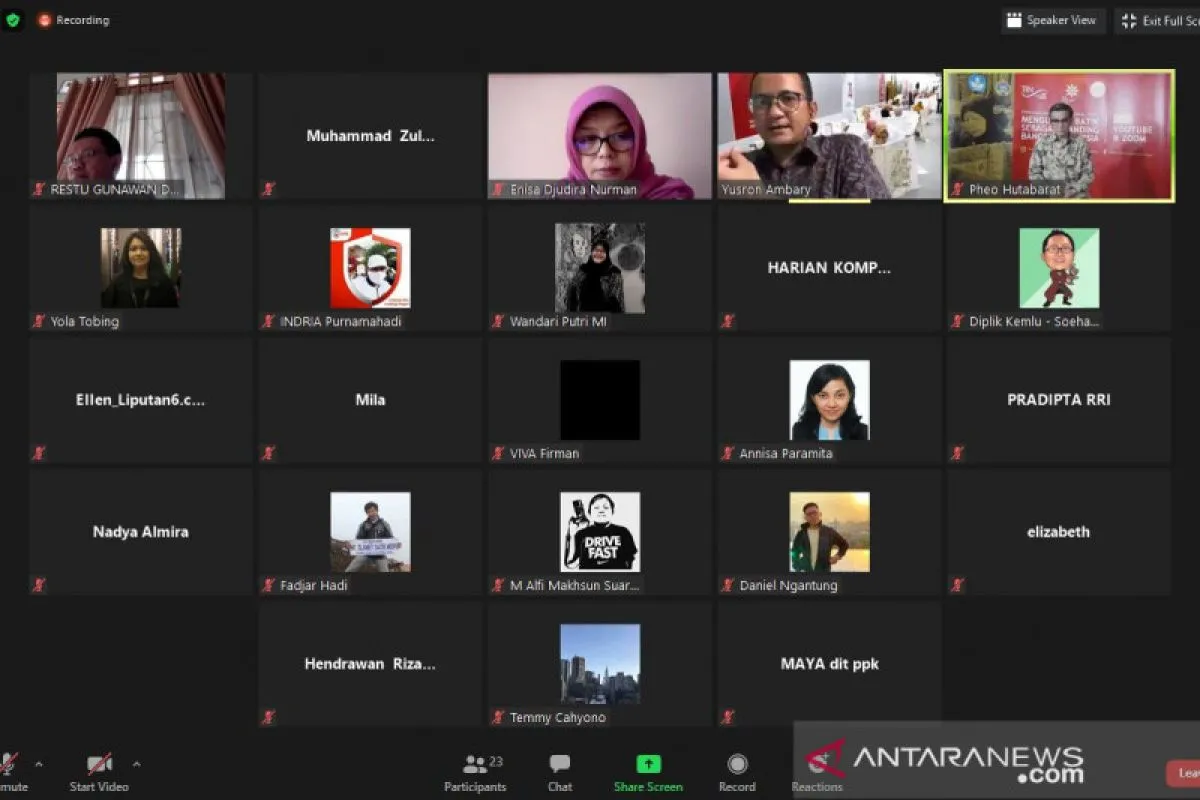Toggle the Start Video camera button

99,765
